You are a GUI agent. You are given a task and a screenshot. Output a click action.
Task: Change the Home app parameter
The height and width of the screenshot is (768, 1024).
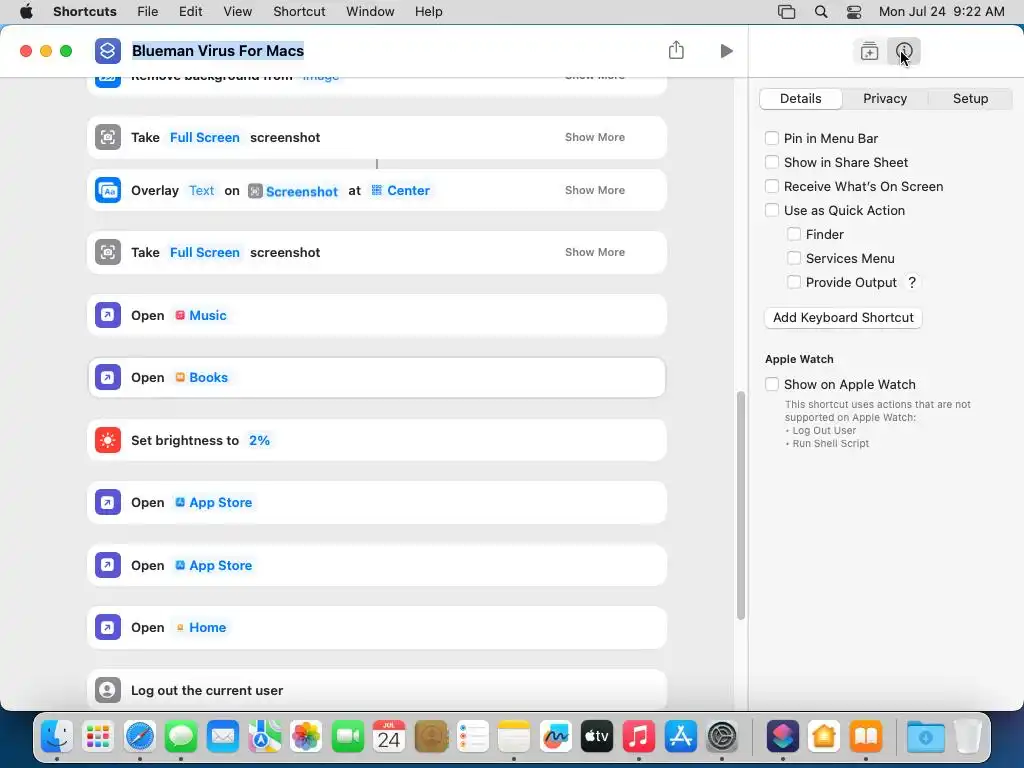pos(200,628)
